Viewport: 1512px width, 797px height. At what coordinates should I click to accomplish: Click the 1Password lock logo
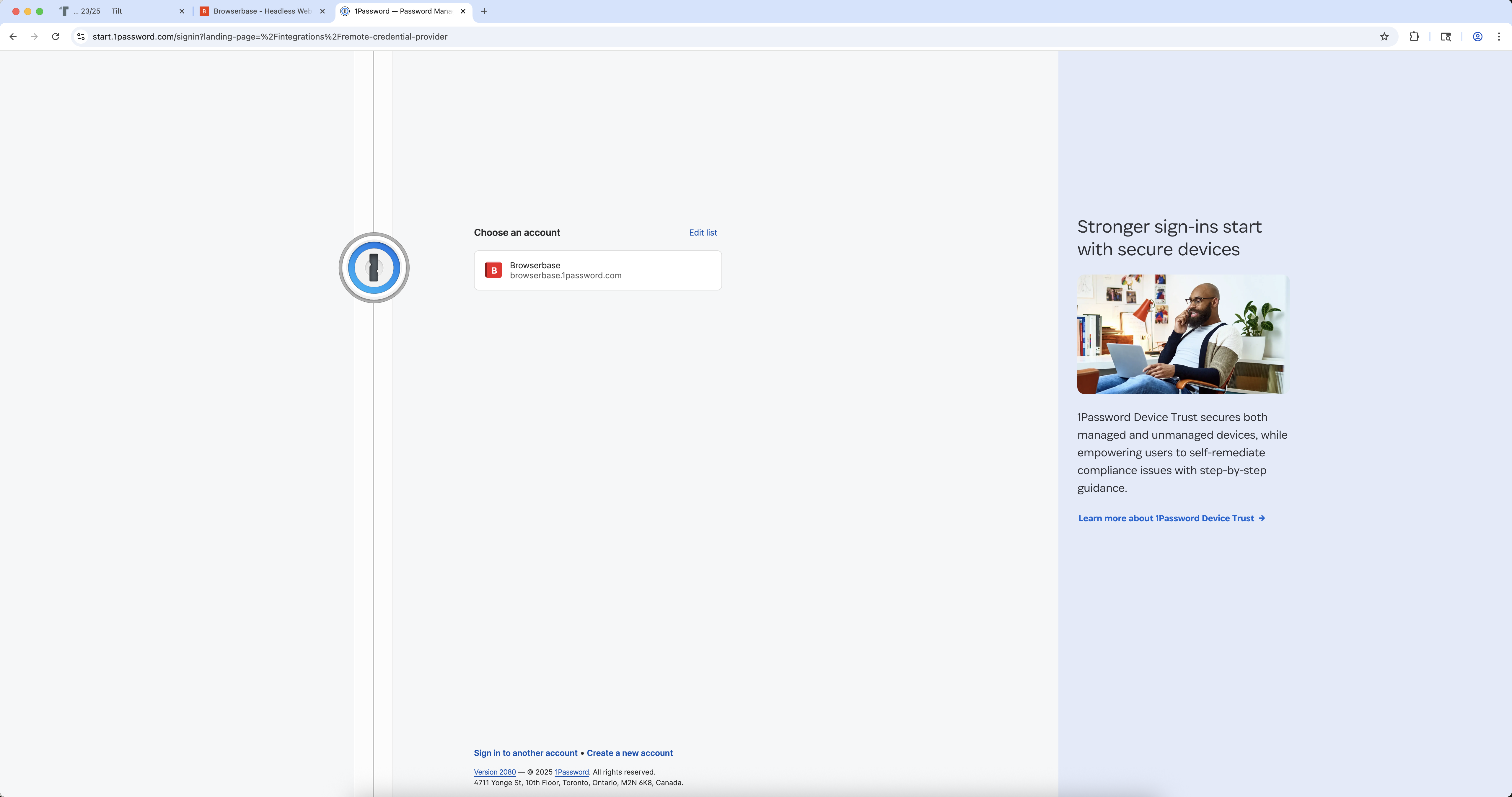(374, 268)
